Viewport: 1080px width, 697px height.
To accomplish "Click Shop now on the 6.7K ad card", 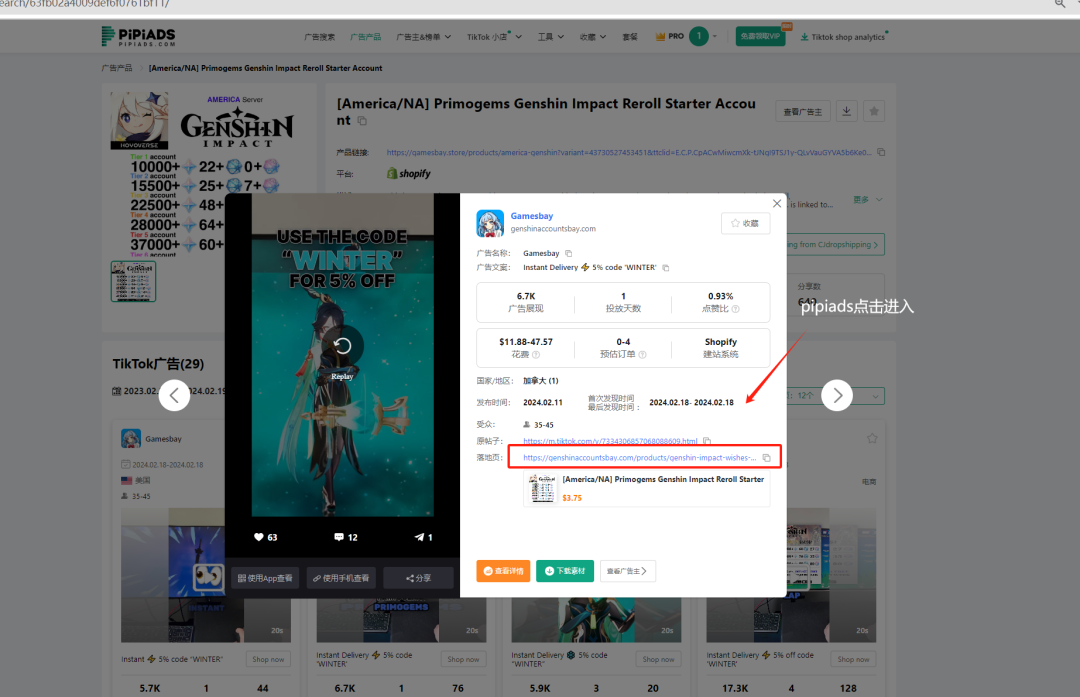I will [463, 659].
